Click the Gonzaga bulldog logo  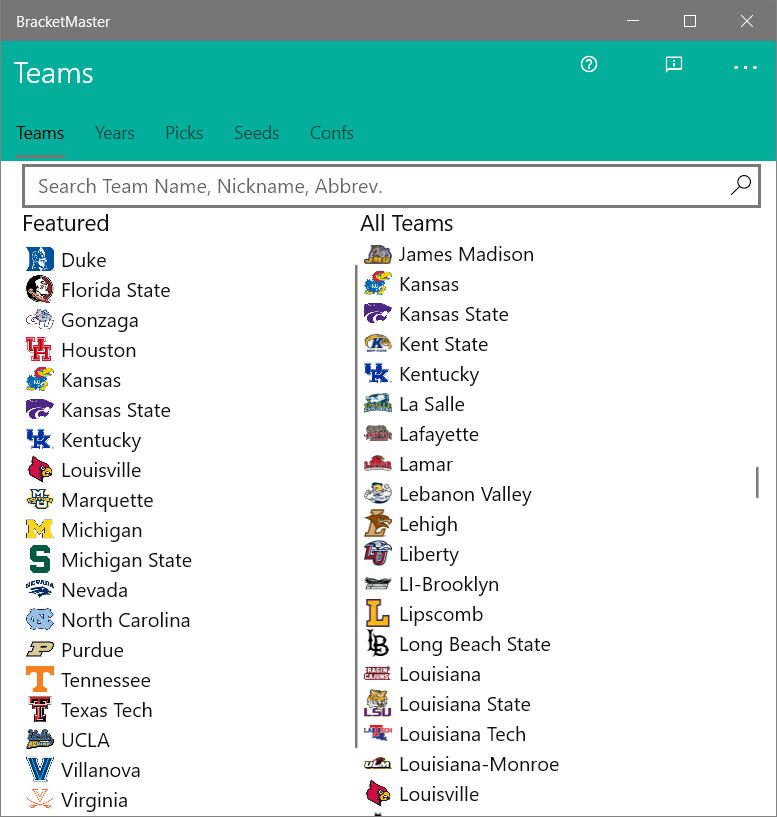[40, 319]
